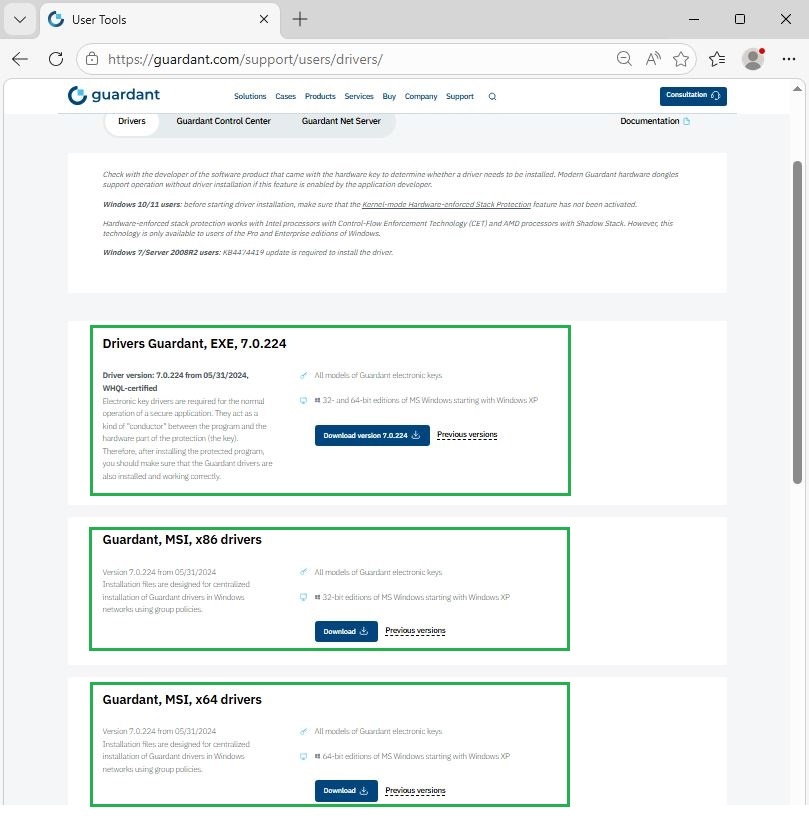Open the tab actions dropdown chevron

[20, 19]
